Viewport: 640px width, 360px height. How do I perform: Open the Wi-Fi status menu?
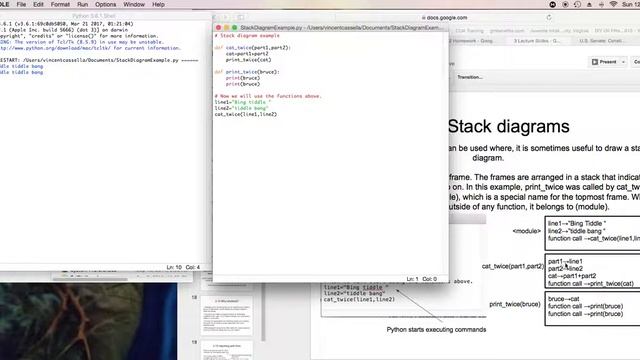click(613, 4)
